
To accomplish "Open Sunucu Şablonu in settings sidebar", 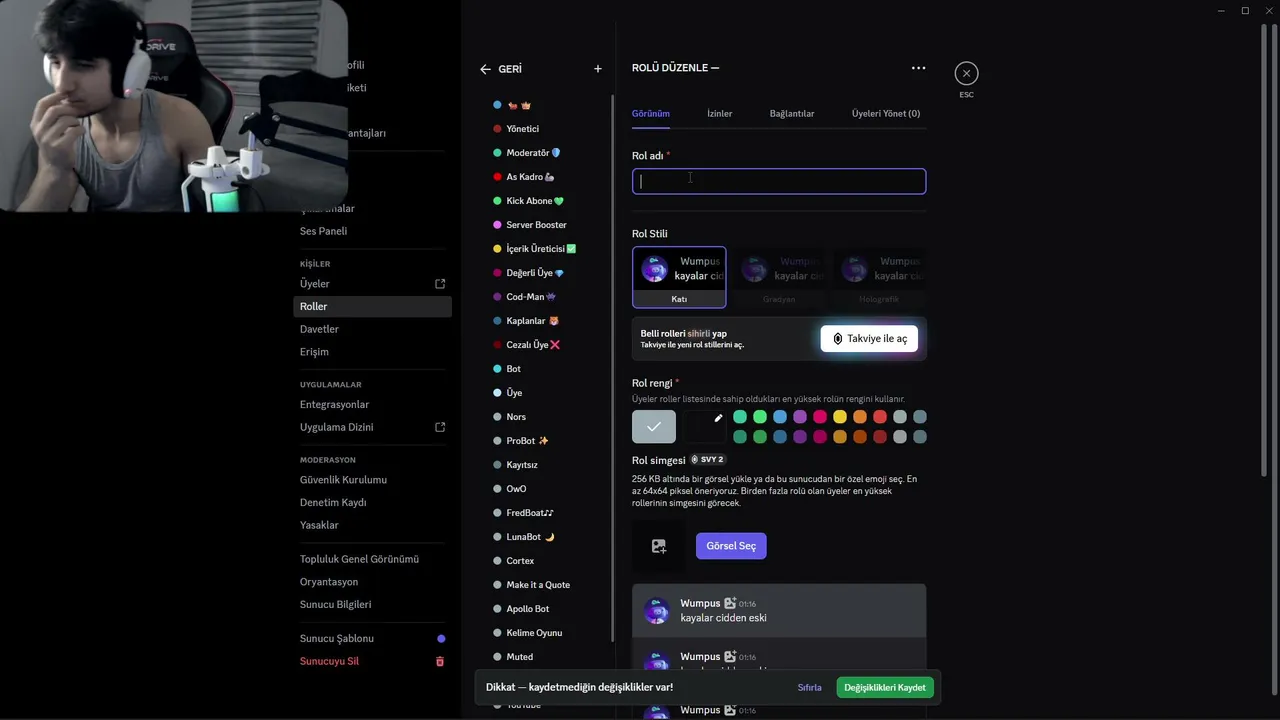I will (372, 638).
